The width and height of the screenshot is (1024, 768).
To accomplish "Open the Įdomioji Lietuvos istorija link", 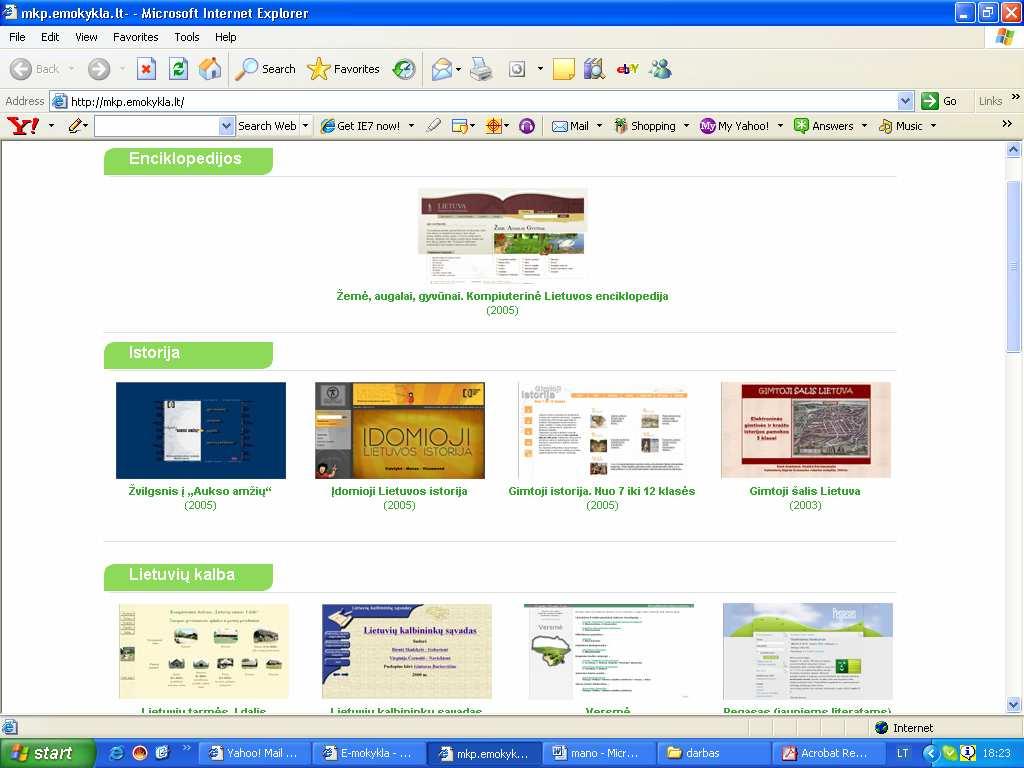I will pyautogui.click(x=399, y=491).
